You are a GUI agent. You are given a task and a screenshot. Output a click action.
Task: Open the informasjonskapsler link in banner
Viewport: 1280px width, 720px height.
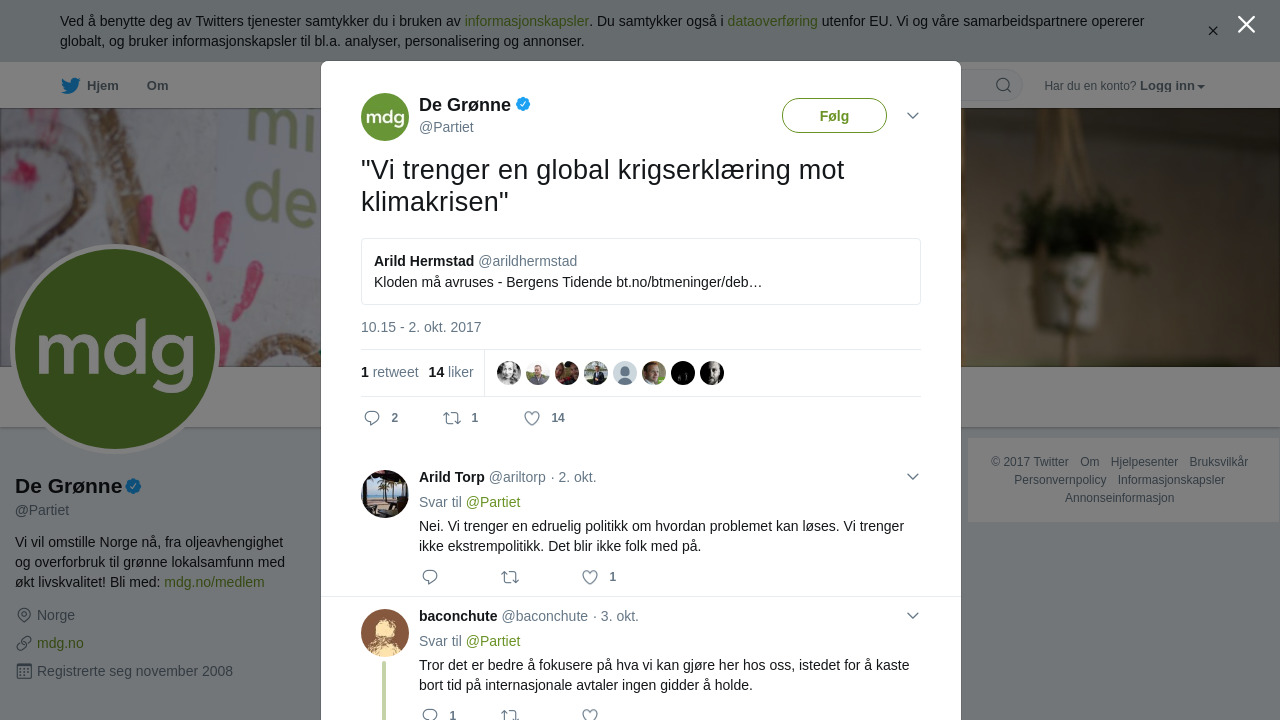coord(526,21)
